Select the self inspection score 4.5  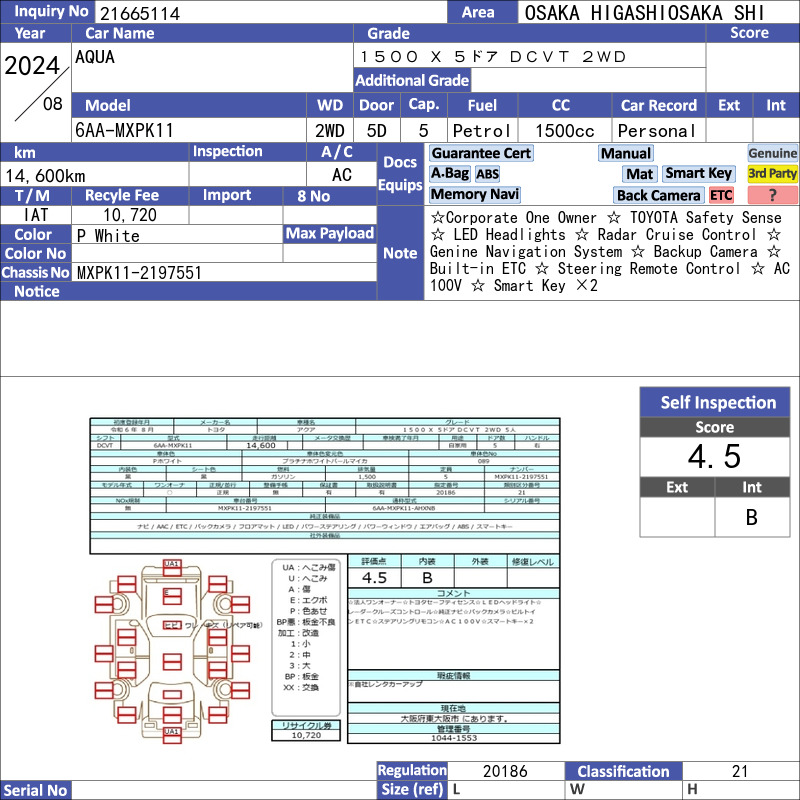click(714, 456)
